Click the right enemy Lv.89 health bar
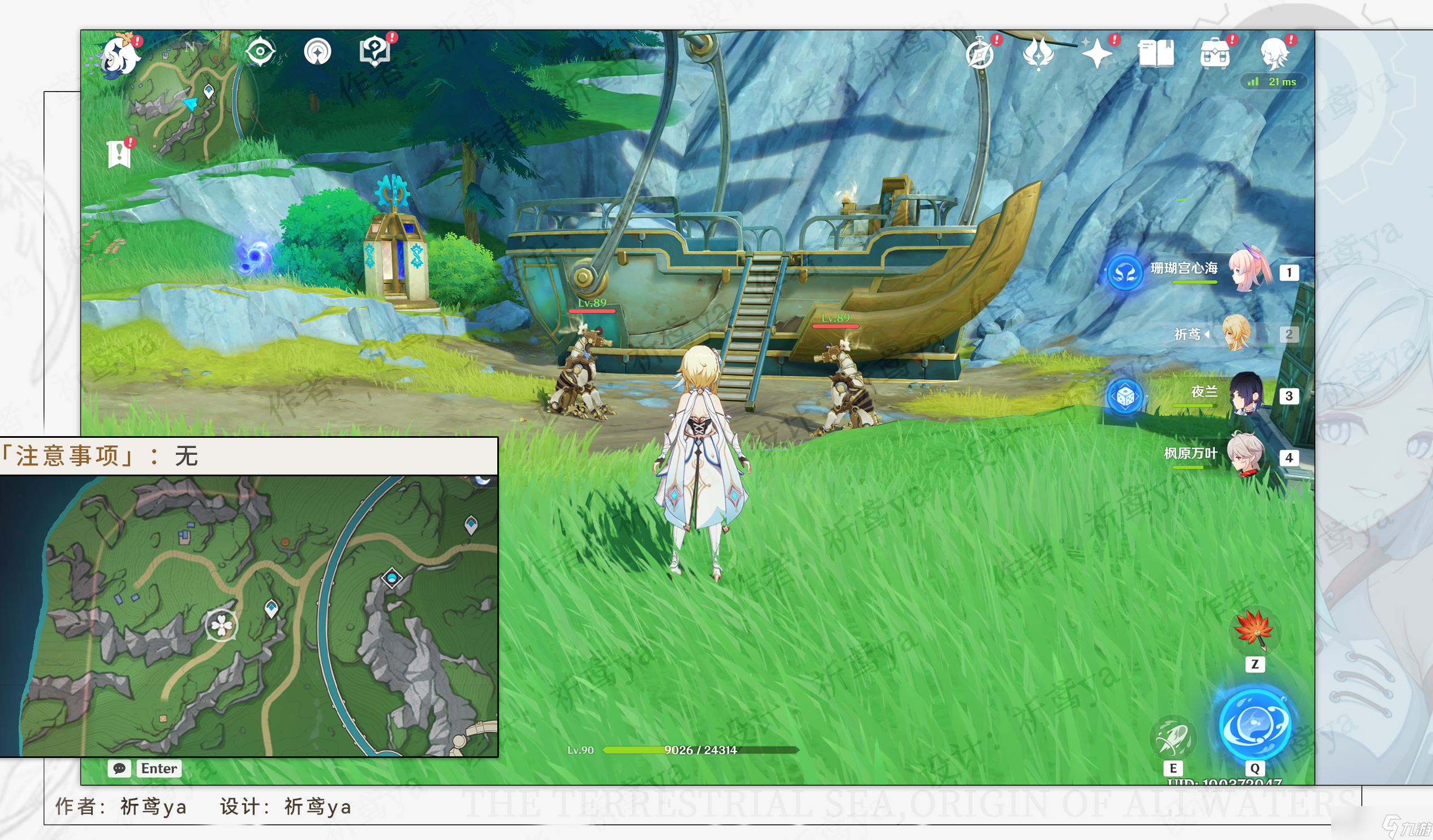Screen dimensions: 1433x840 coord(836,326)
